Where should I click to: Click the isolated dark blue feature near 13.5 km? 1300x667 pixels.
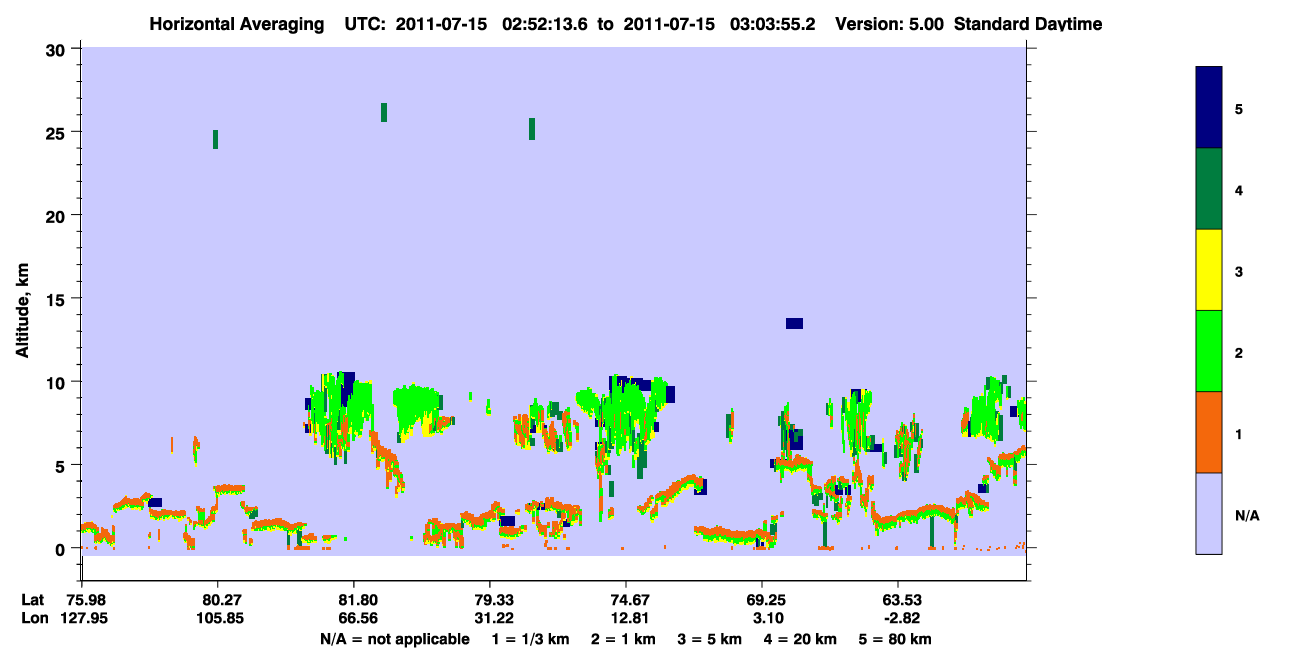coord(794,323)
